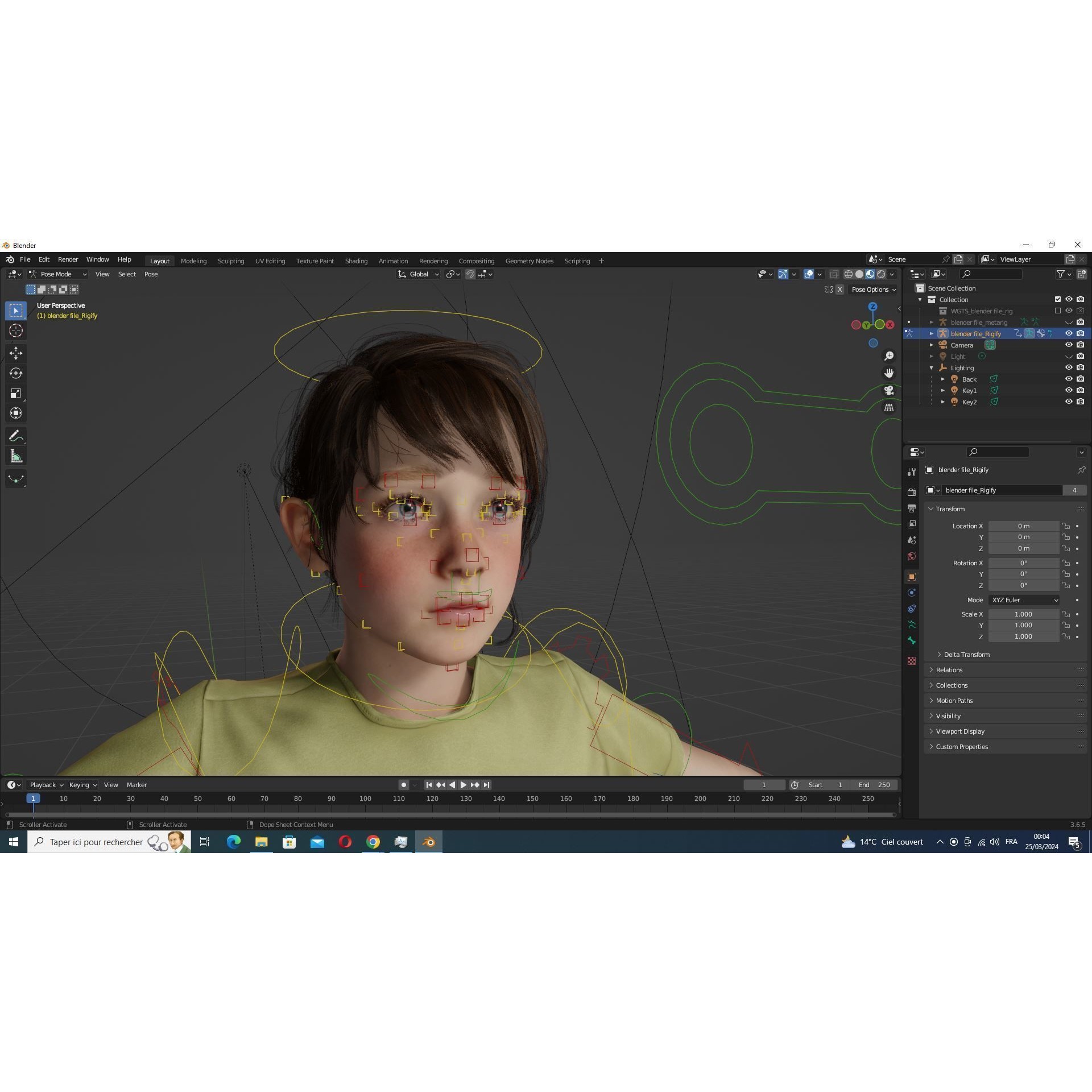Screen dimensions: 1092x1092
Task: Open the Pose menu in viewport header
Action: pos(151,274)
